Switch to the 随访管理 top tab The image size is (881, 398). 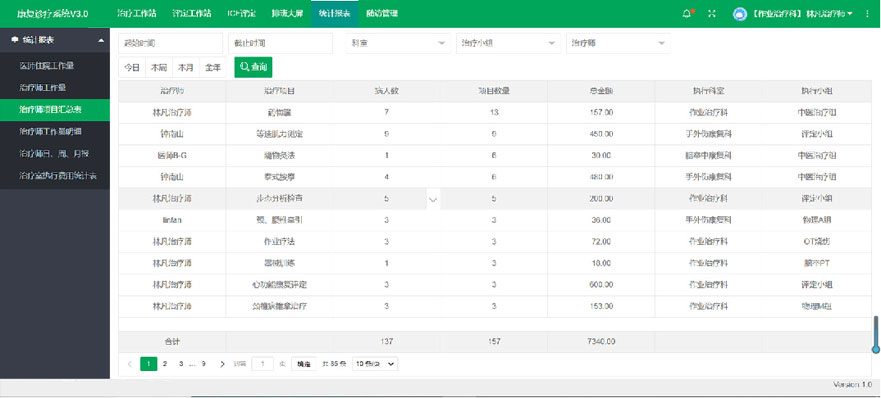pos(382,13)
